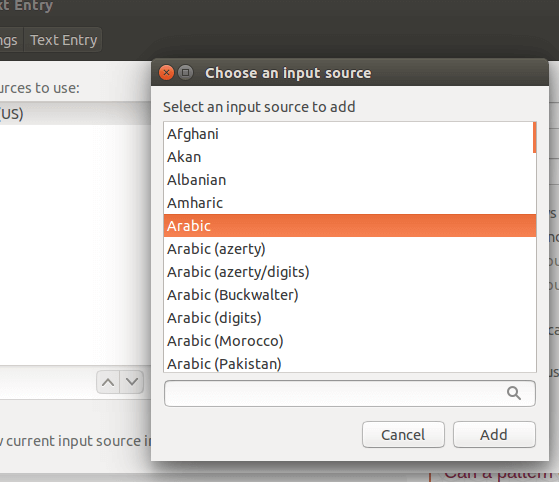Open the Text Entry breadcrumb tab
Screen dimensions: 559x482
coord(63,40)
